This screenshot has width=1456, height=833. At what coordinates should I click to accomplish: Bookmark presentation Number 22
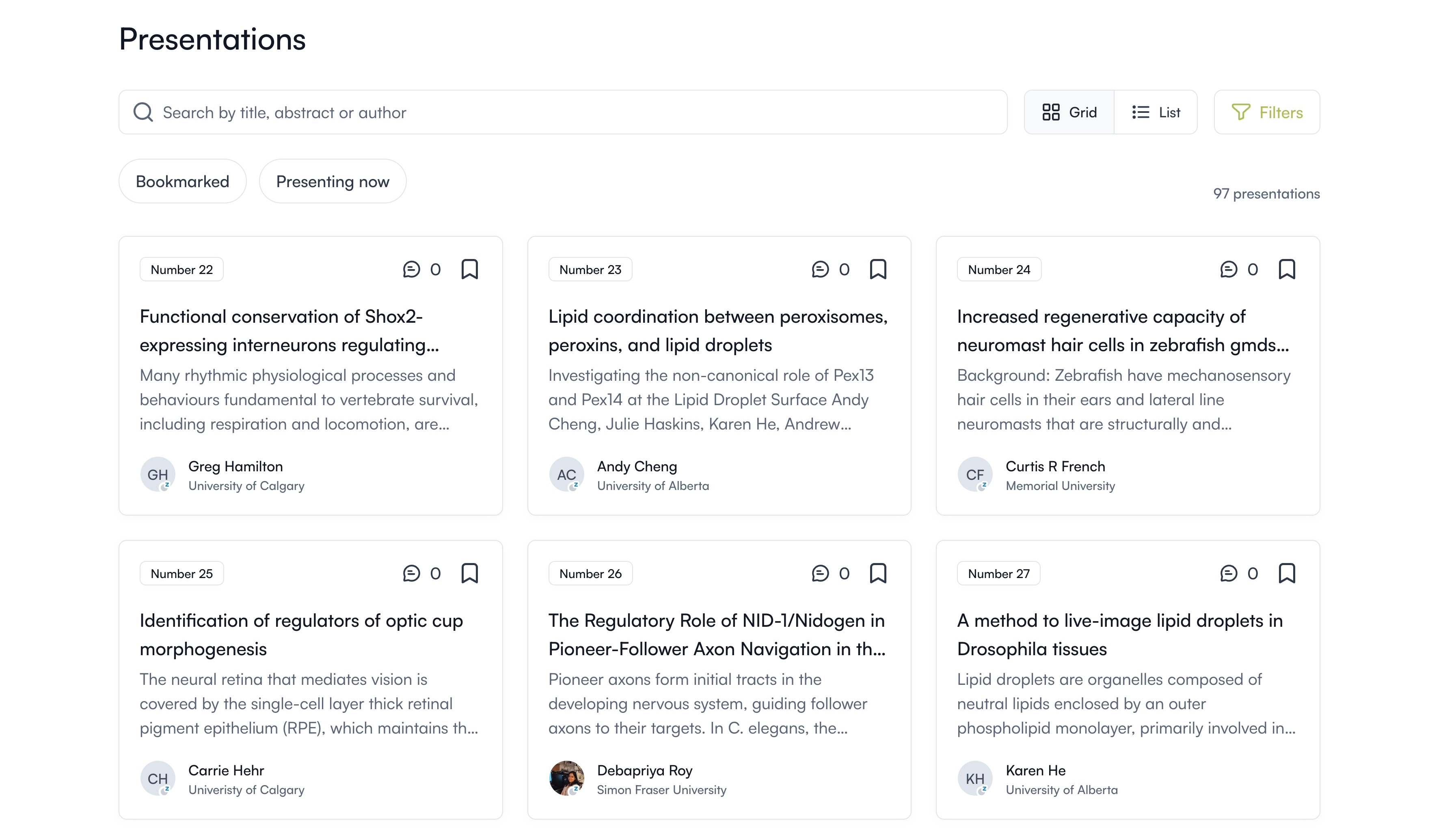pyautogui.click(x=469, y=270)
